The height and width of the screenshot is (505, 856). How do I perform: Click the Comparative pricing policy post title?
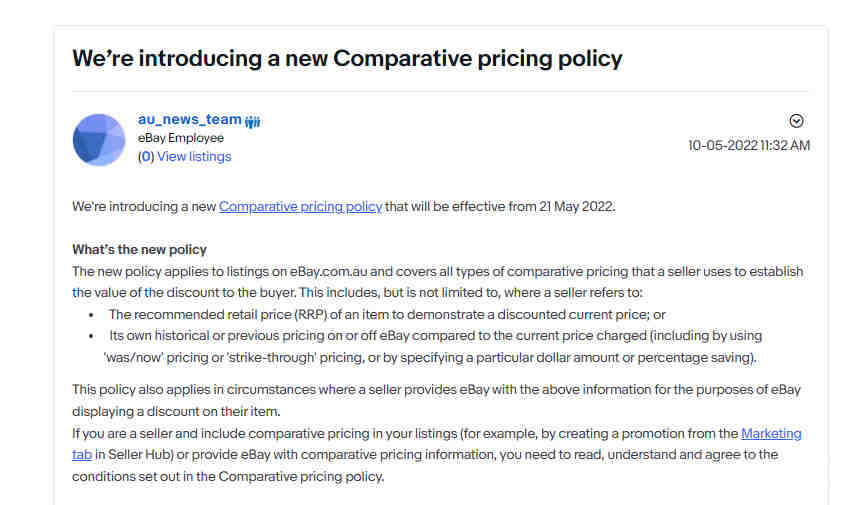(347, 59)
